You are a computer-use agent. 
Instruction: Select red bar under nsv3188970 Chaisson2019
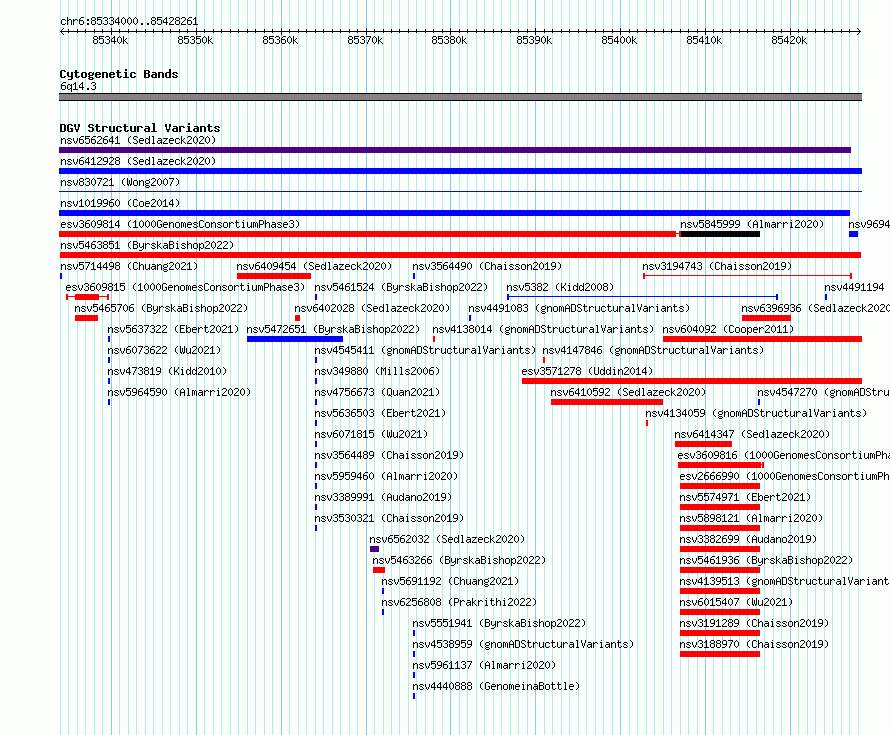pos(720,654)
